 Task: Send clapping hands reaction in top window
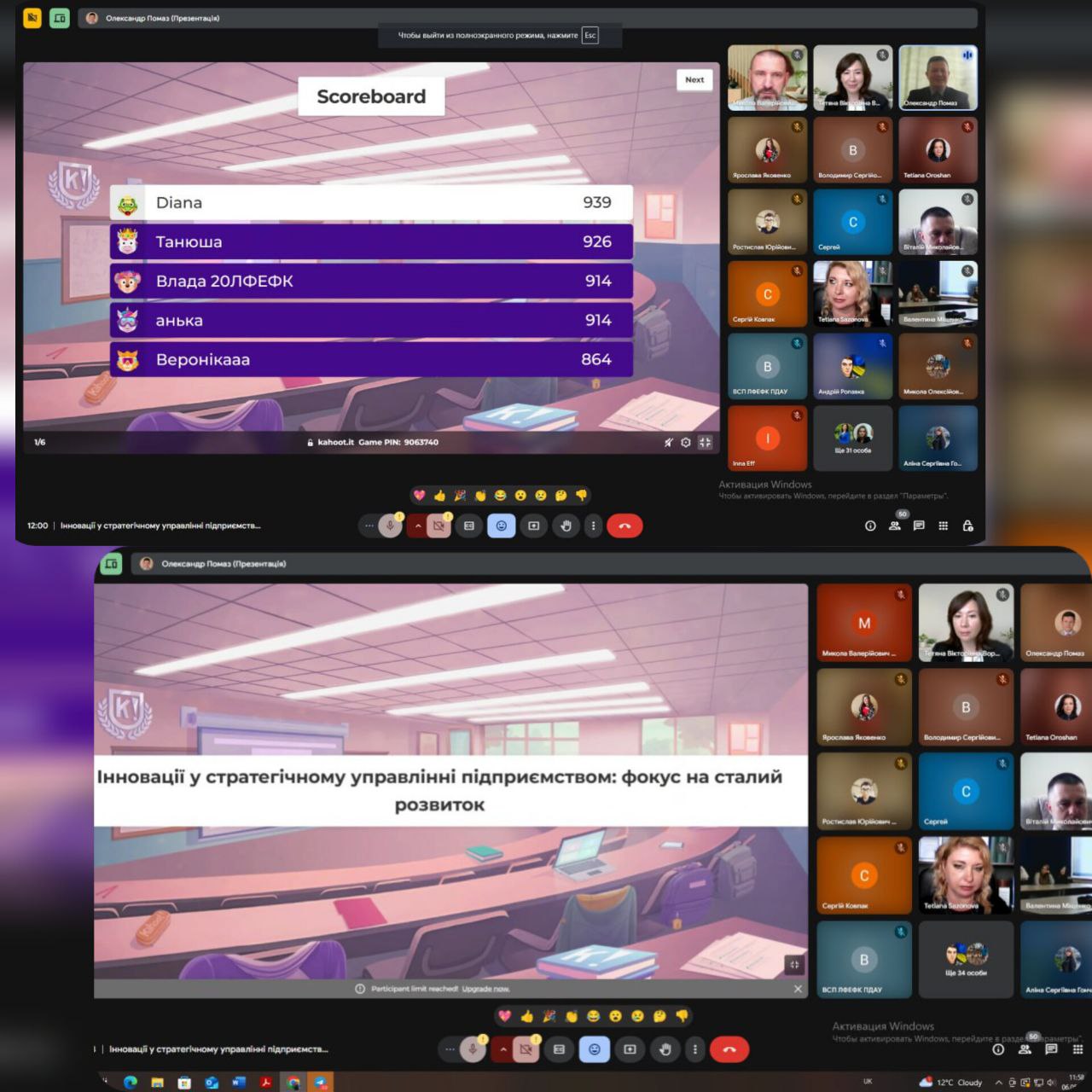click(480, 496)
